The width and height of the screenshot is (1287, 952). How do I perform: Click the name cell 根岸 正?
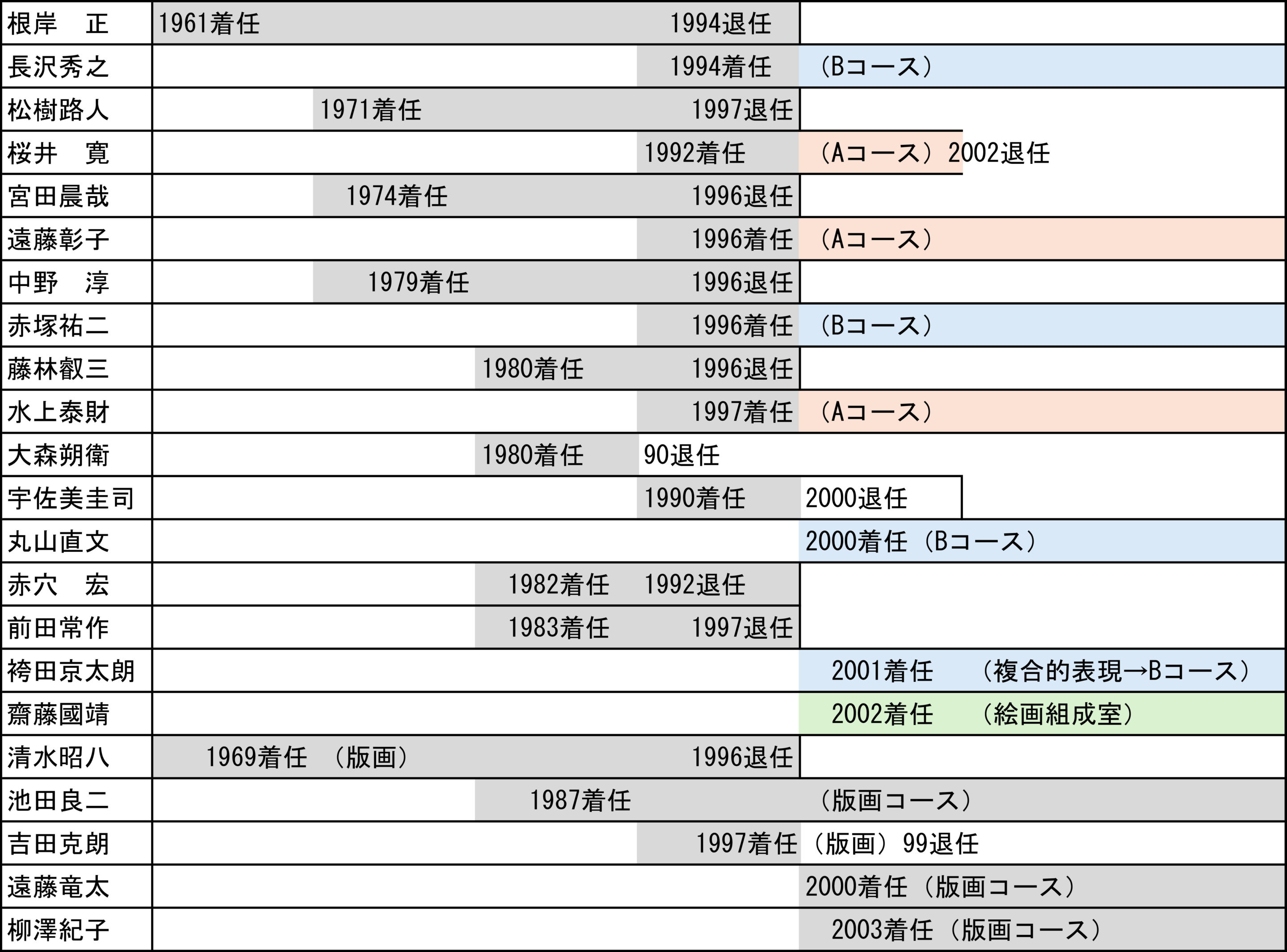point(58,24)
